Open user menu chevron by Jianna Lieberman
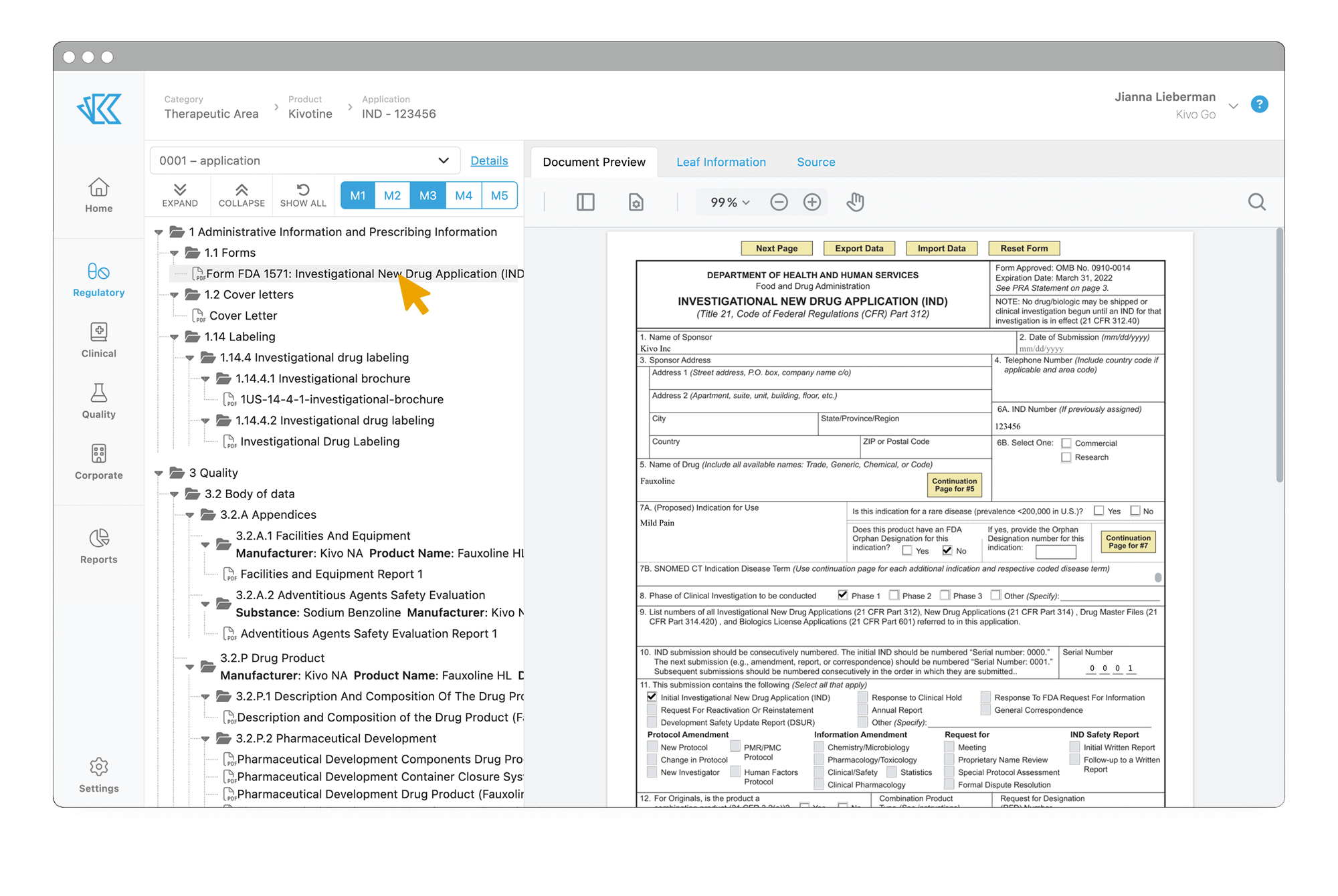The image size is (1338, 896). 1233,106
